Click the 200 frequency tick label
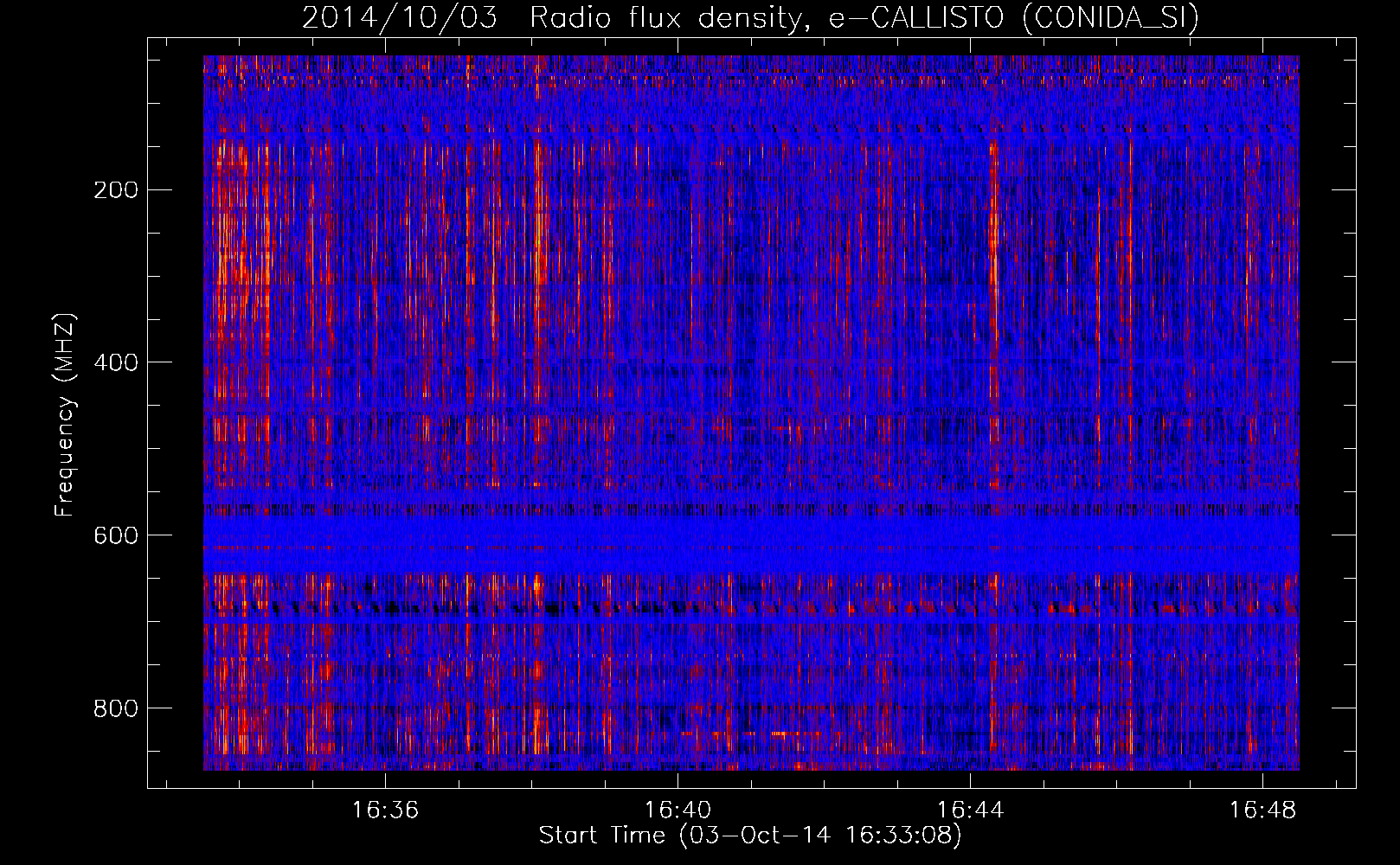The image size is (1400, 865). [116, 189]
